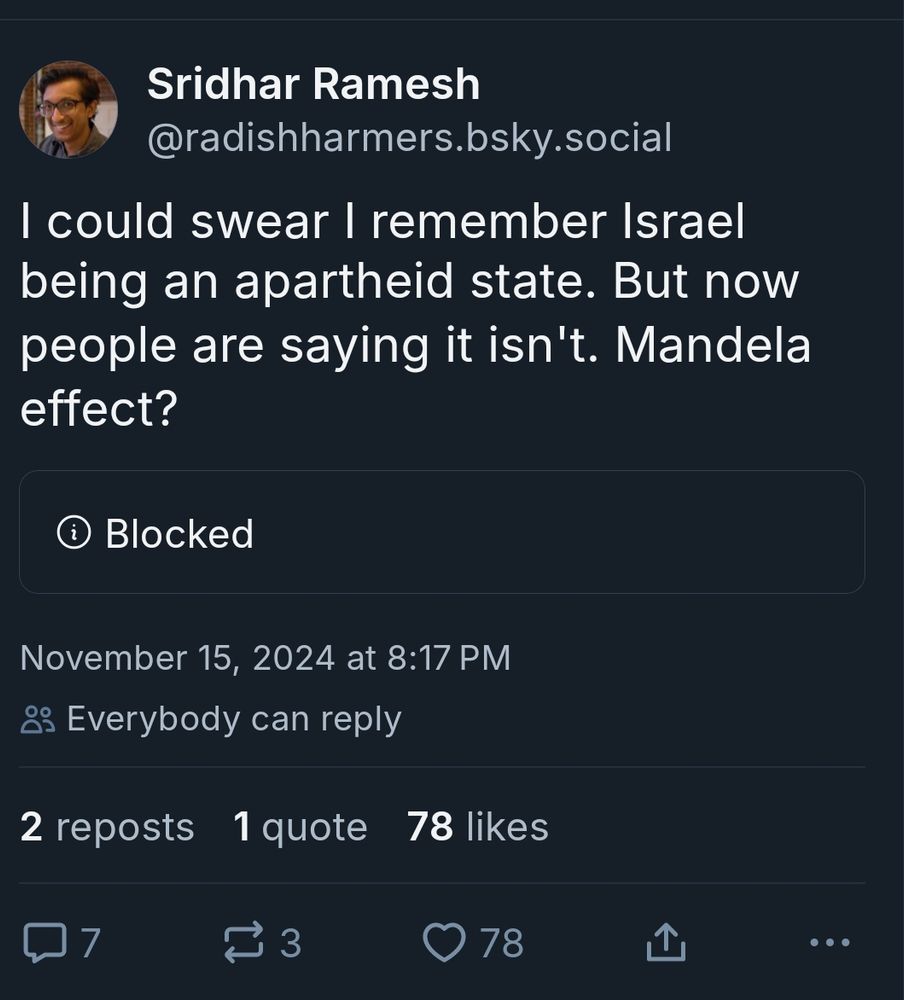904x1000 pixels.
Task: Open the 1 quote list
Action: (x=300, y=827)
